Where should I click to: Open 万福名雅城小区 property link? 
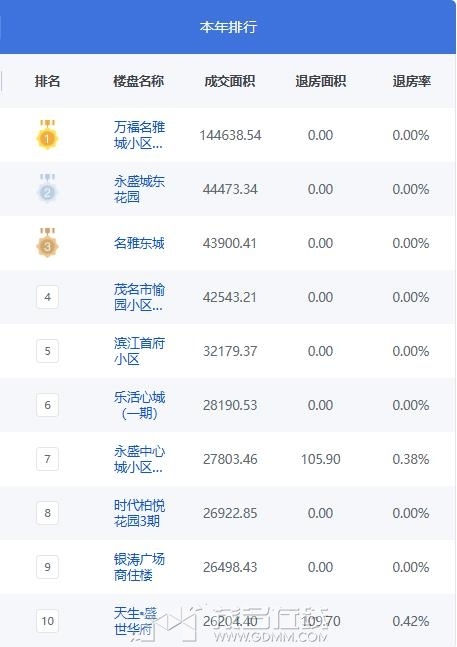(139, 135)
